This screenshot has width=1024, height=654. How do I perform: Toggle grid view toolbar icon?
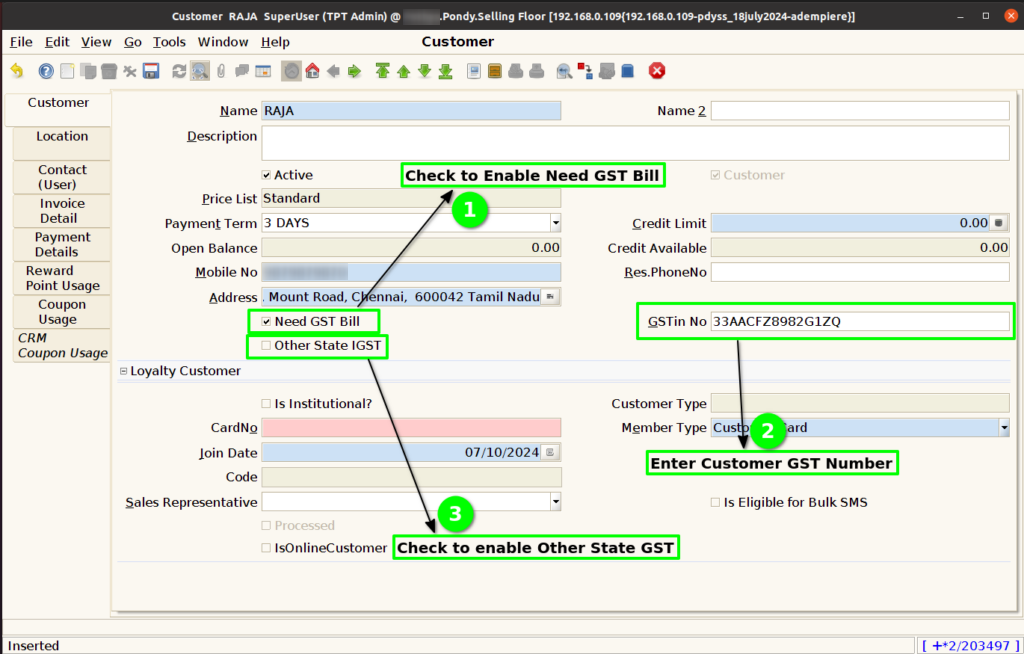(x=263, y=71)
